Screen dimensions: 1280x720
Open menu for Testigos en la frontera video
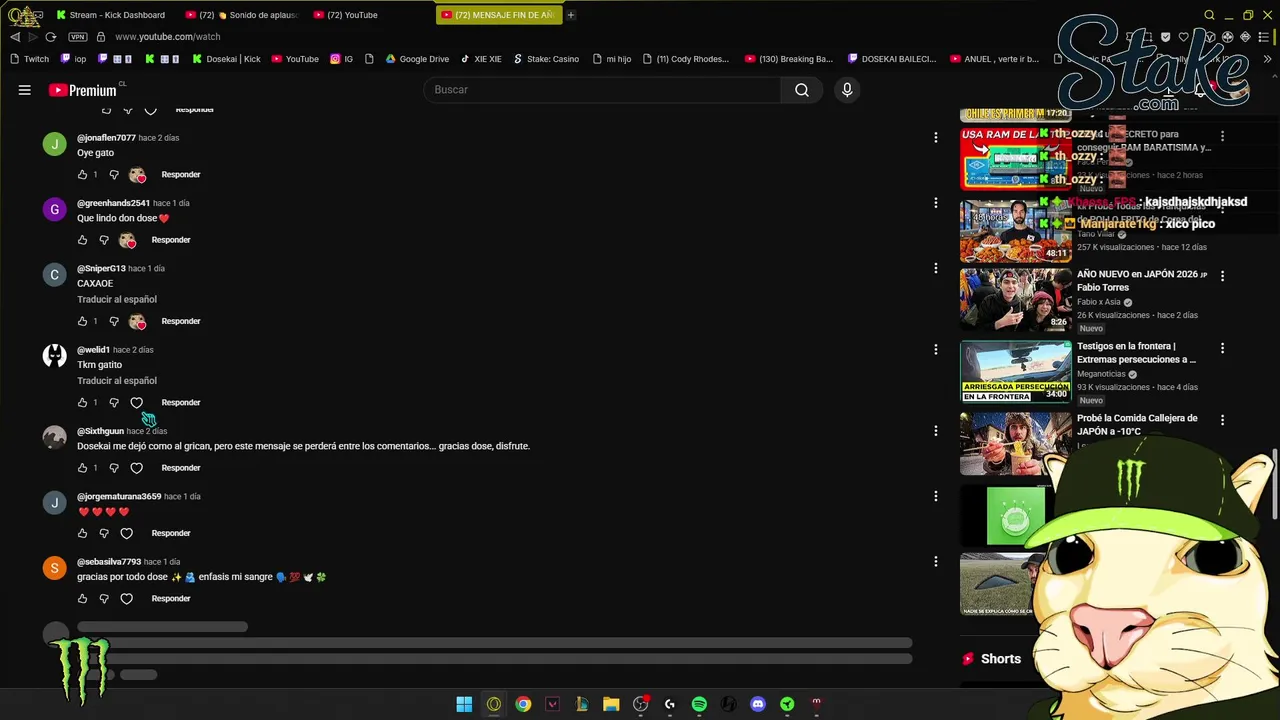point(1222,349)
